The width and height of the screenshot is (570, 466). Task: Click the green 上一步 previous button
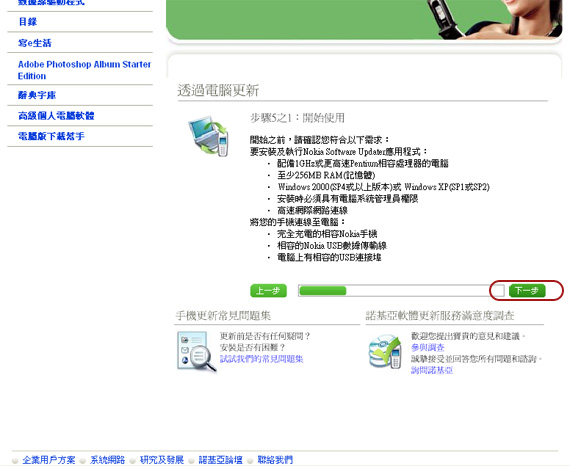[268, 291]
